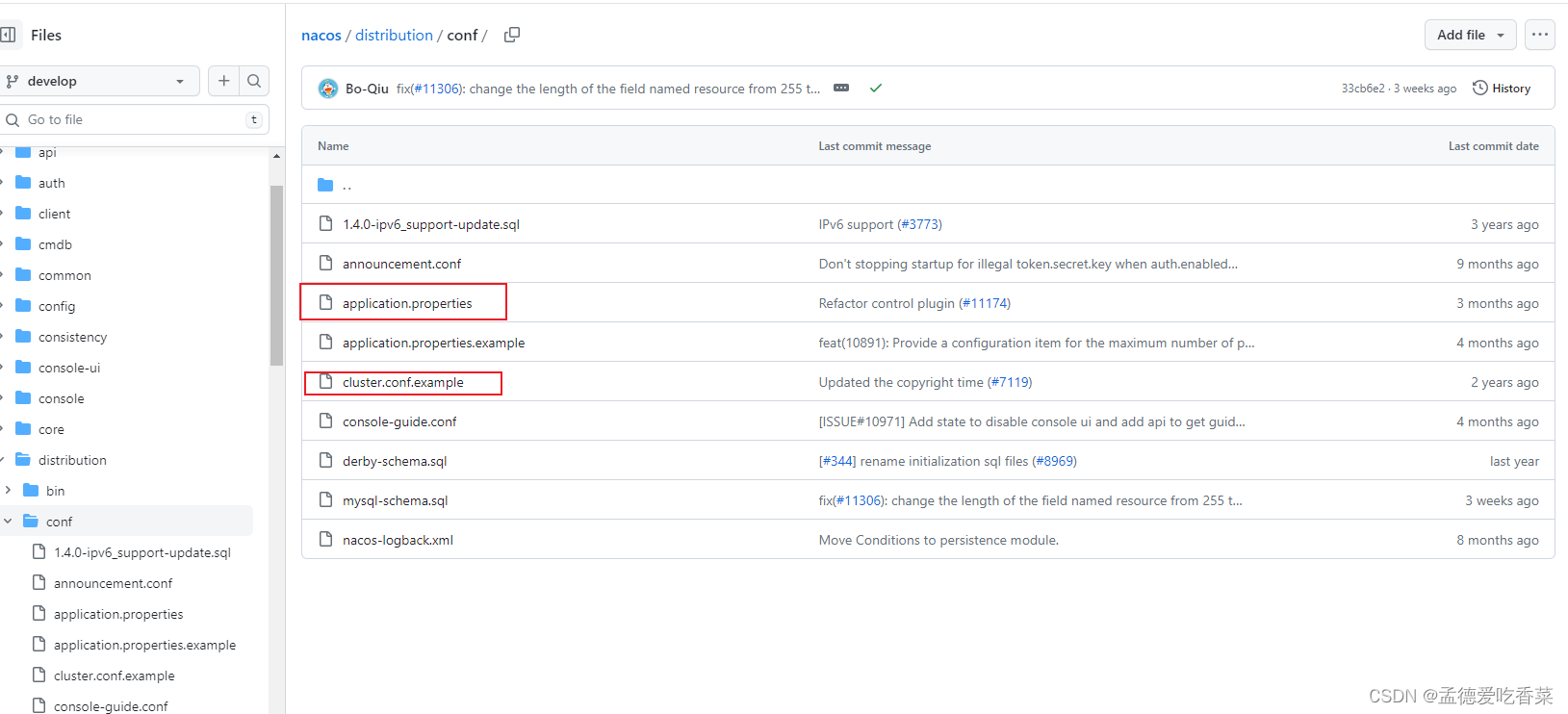
Task: Open issue #3773 link
Action: (919, 224)
